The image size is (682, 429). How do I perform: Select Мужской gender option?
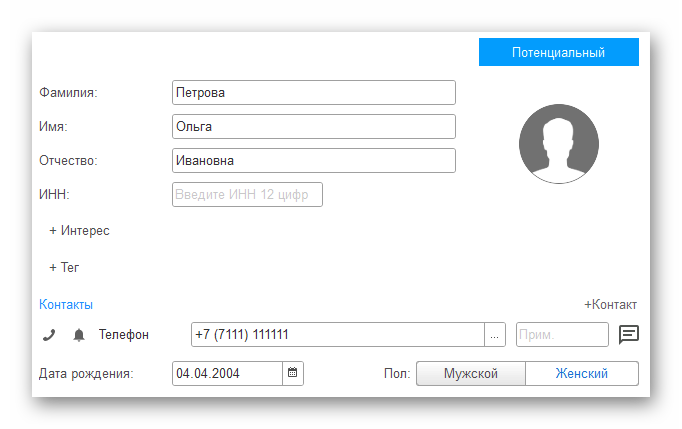click(x=470, y=374)
